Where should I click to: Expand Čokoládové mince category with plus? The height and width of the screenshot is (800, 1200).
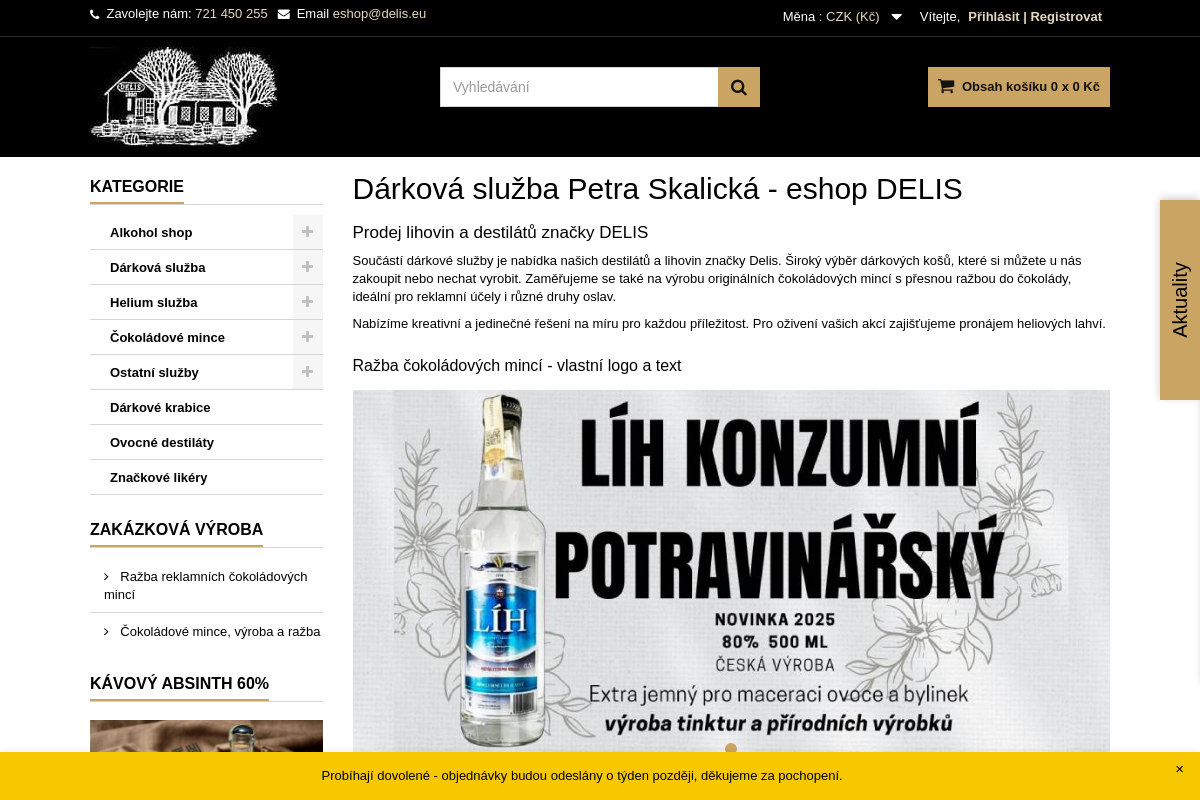308,337
